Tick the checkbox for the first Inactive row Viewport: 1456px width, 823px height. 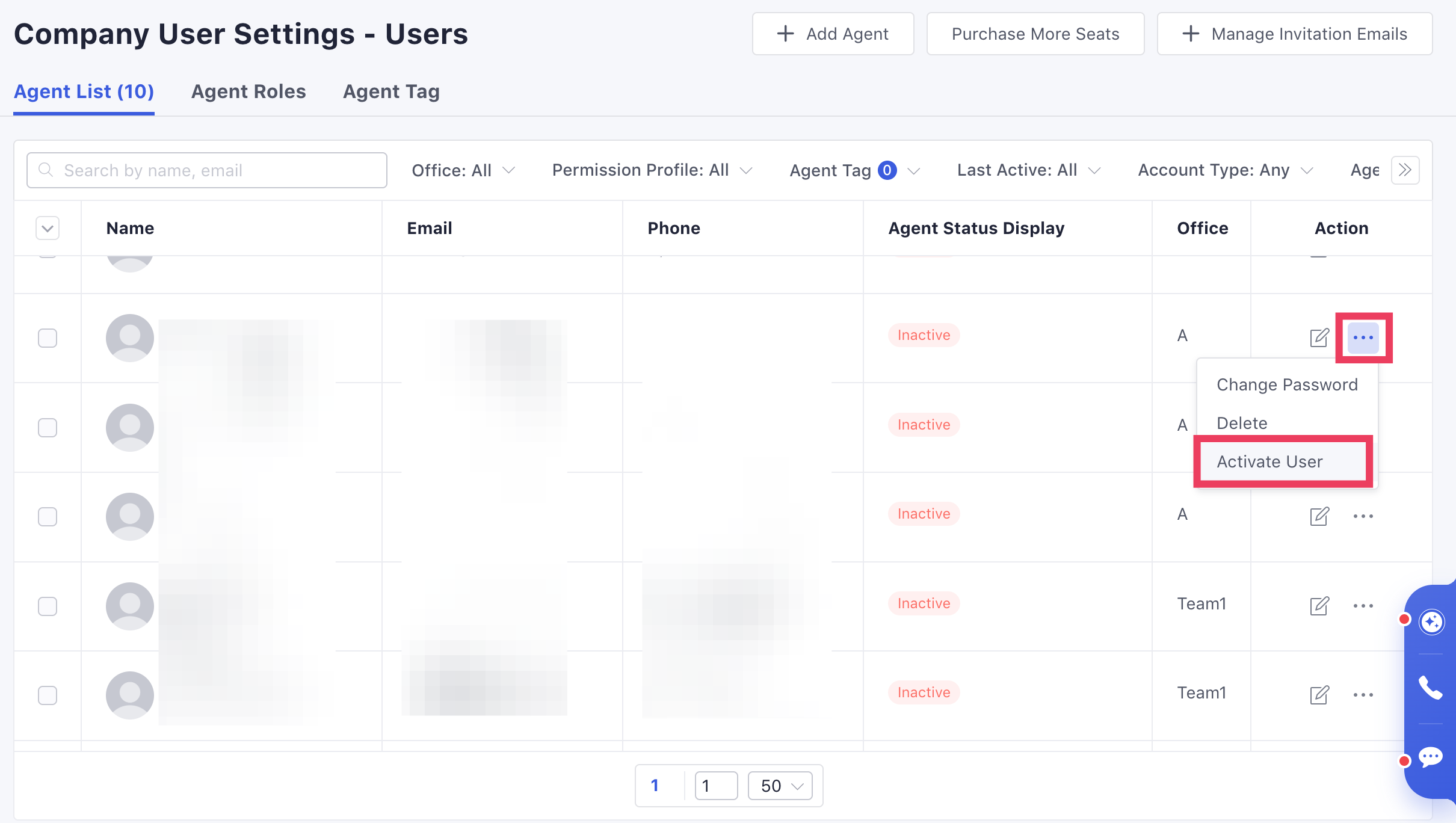pos(48,338)
